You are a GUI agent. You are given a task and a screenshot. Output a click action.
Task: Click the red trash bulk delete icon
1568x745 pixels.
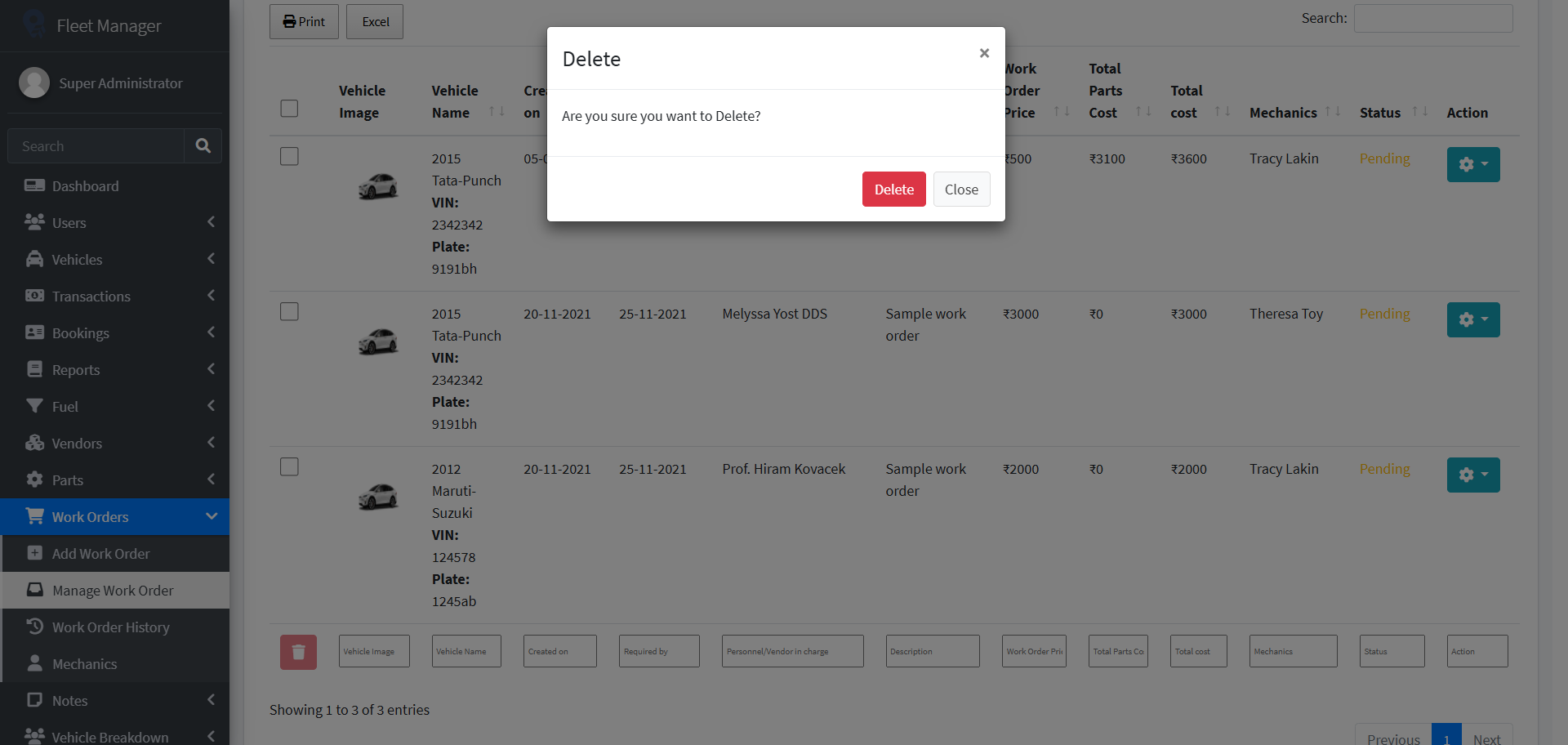point(298,652)
